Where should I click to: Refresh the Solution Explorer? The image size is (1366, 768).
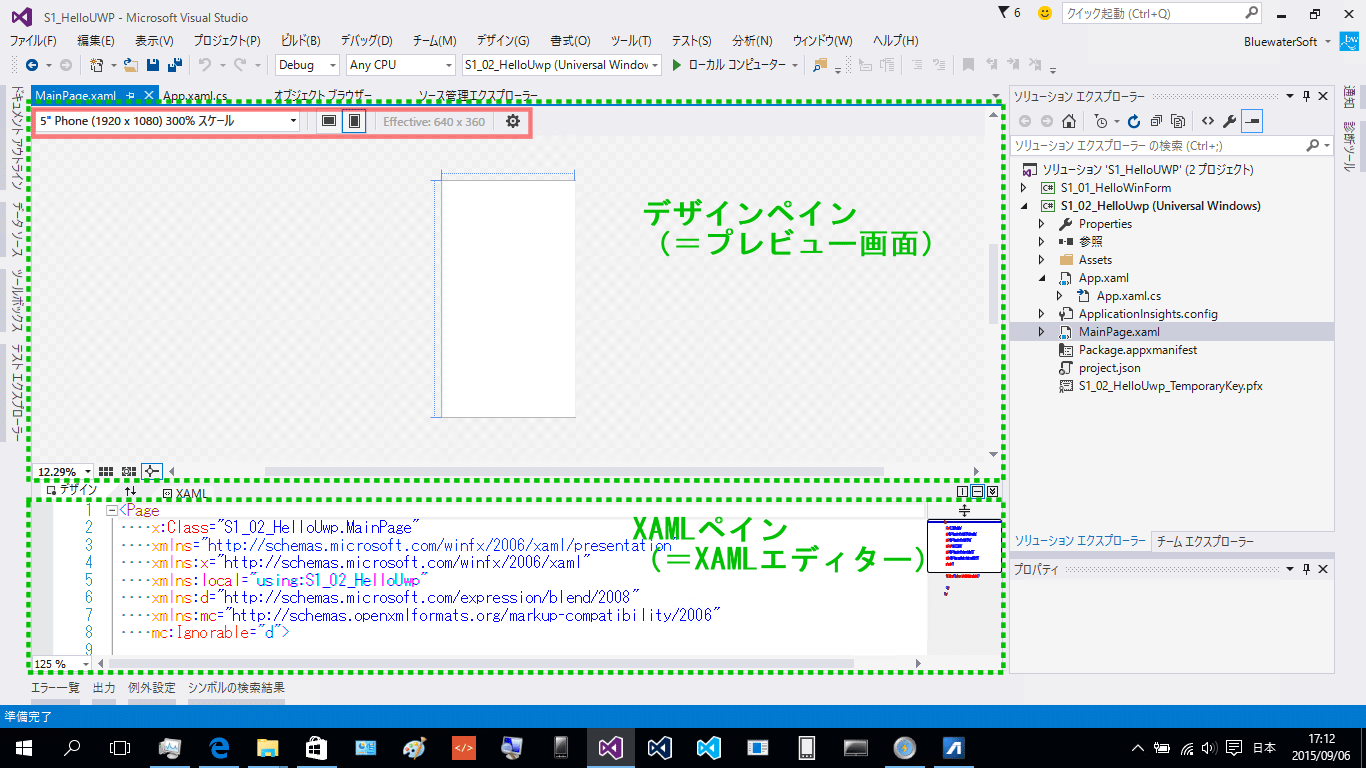pos(1134,121)
